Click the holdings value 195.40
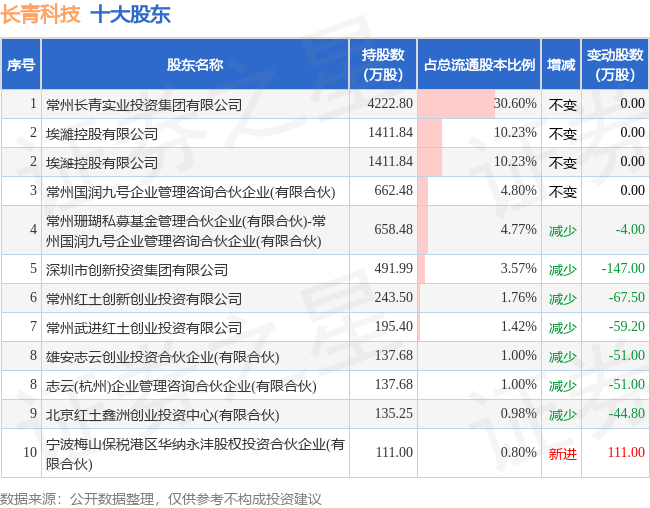 (394, 326)
